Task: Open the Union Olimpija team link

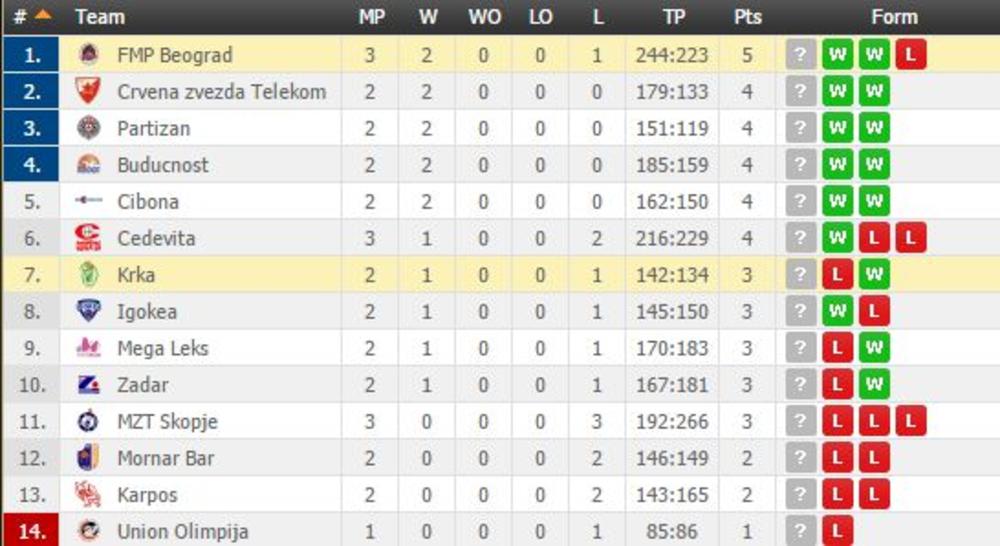Action: point(182,531)
